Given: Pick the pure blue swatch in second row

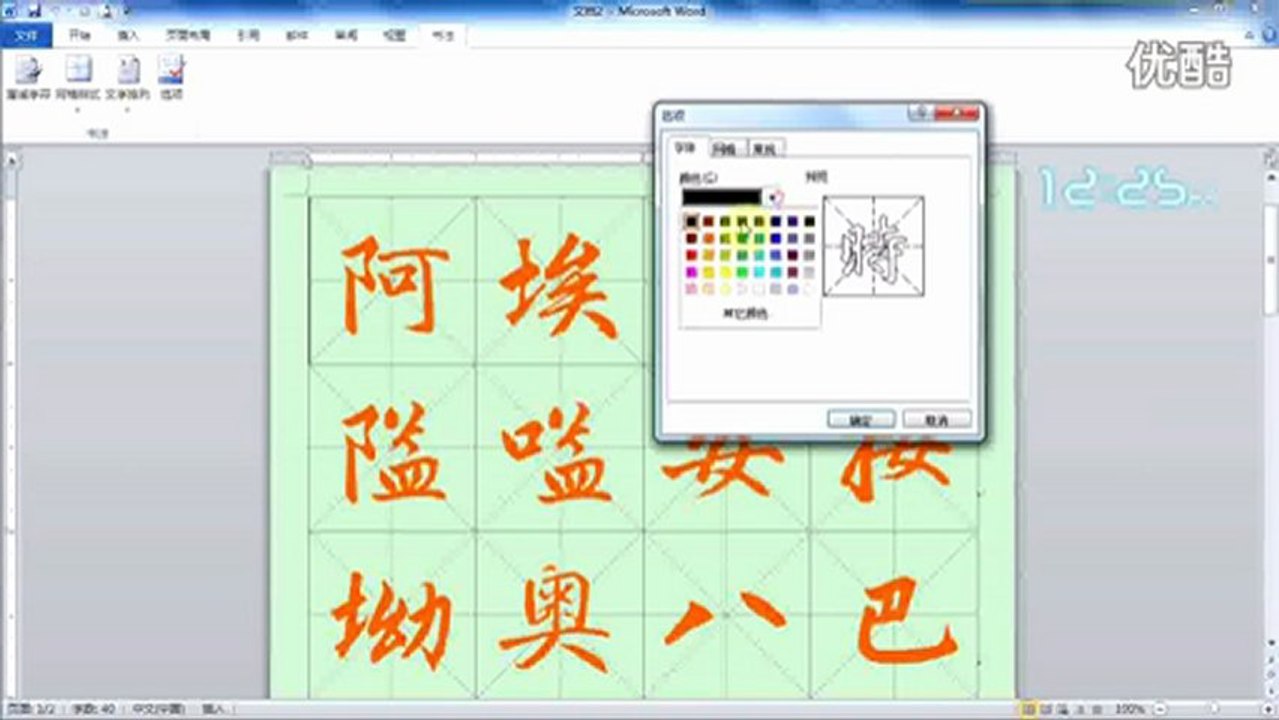Looking at the screenshot, I should pos(775,238).
